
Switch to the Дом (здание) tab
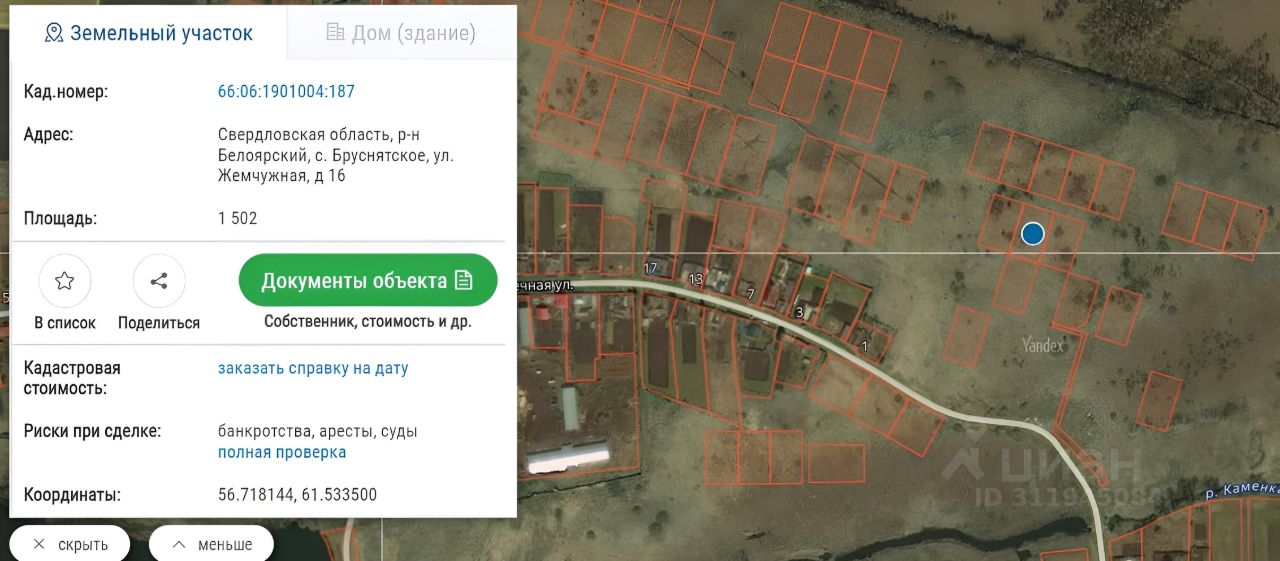[401, 33]
